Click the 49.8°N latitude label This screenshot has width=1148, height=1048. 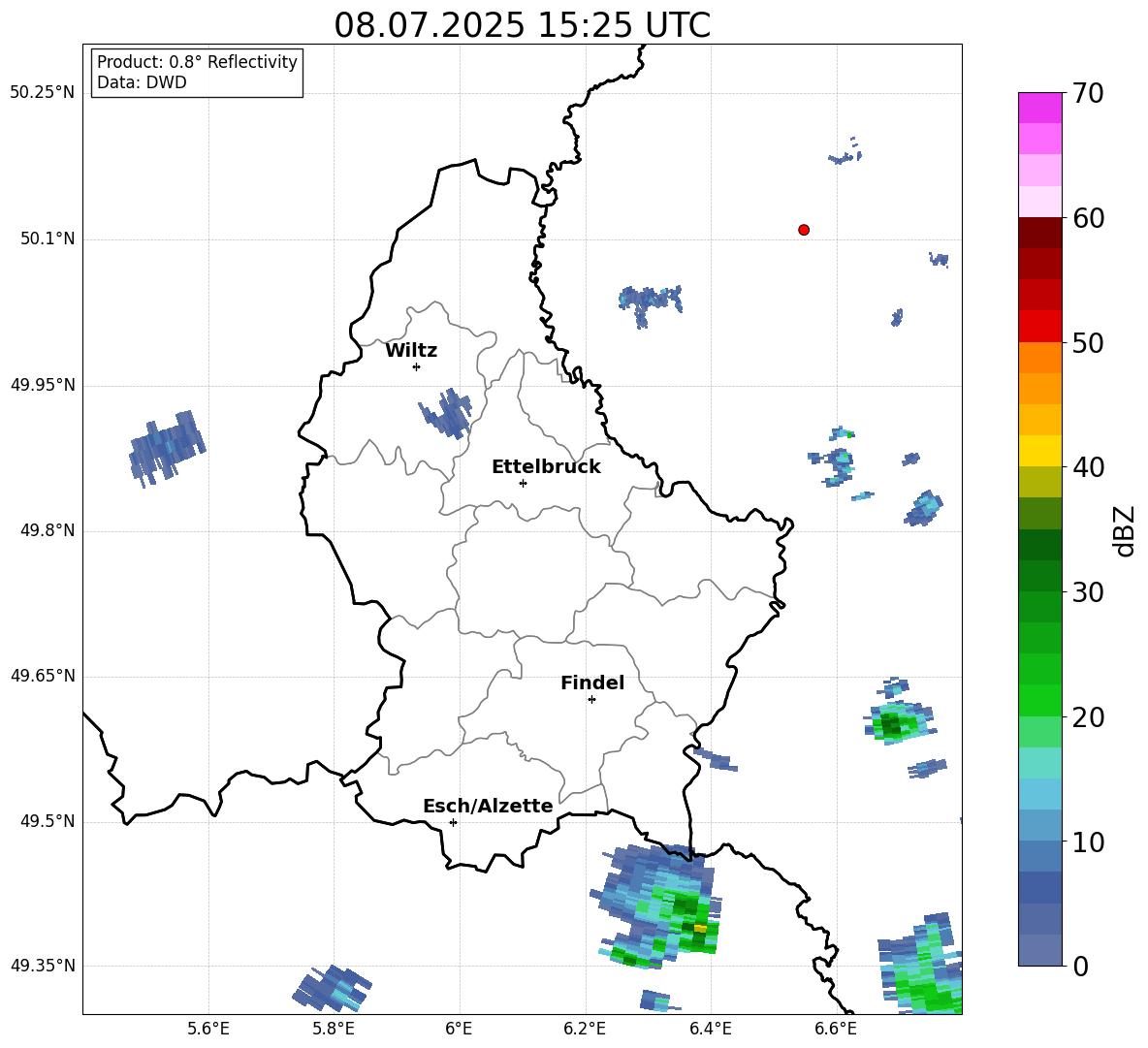(48, 530)
